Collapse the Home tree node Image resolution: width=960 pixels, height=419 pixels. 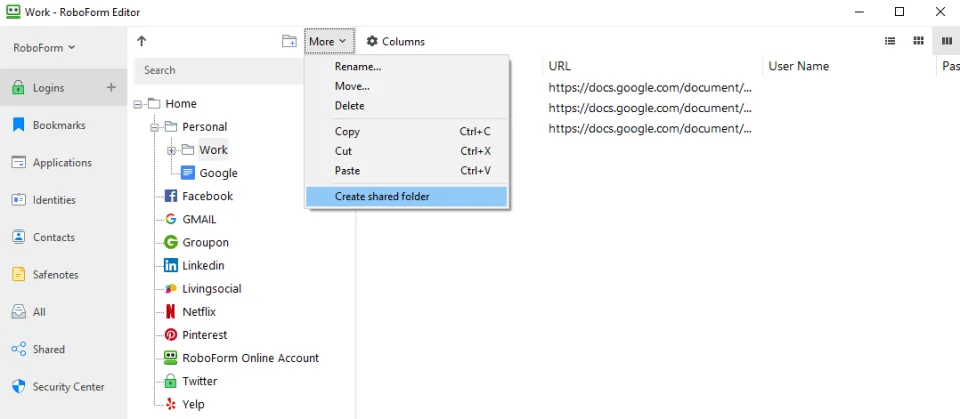point(137,104)
